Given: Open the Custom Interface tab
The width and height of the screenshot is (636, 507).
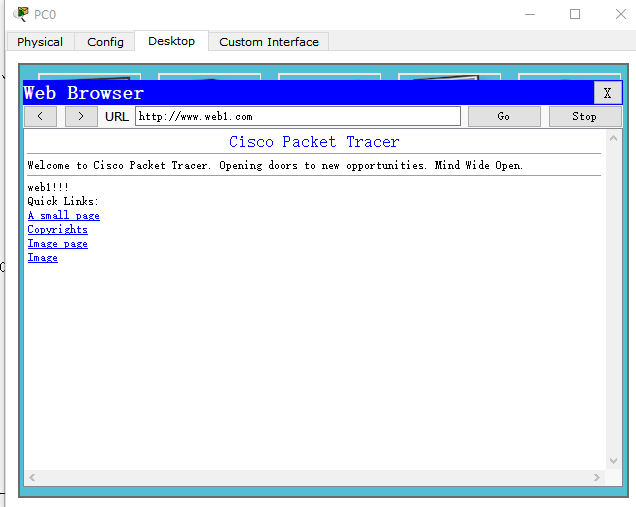Looking at the screenshot, I should pyautogui.click(x=269, y=42).
